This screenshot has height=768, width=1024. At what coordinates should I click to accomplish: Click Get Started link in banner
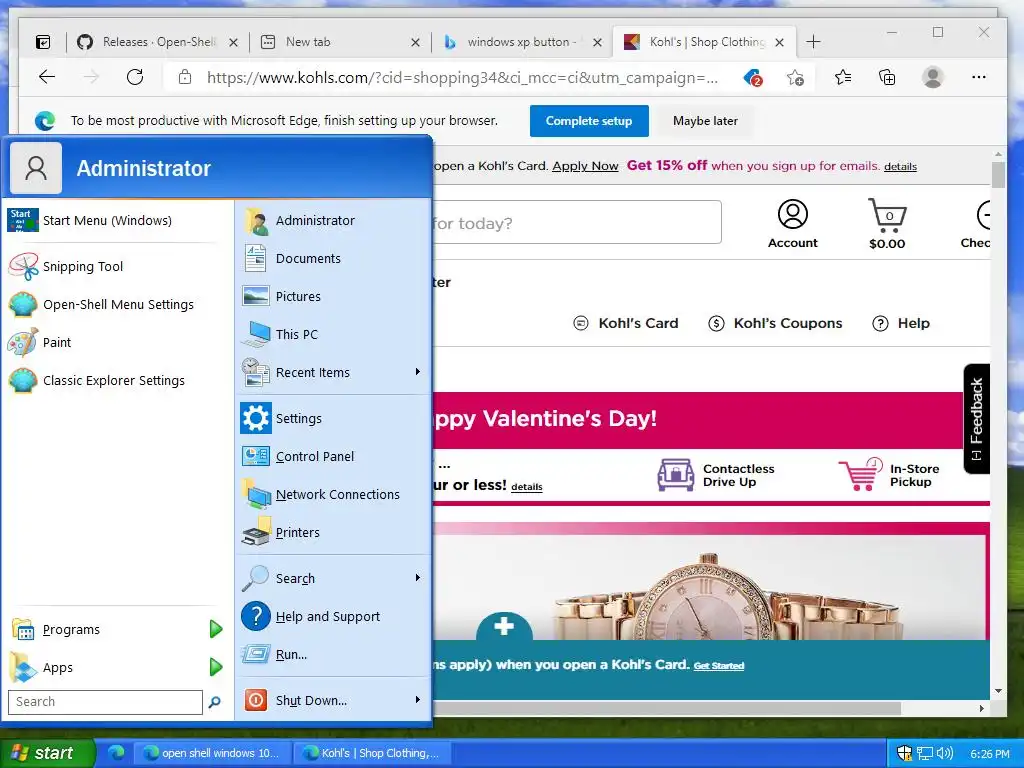(x=718, y=665)
